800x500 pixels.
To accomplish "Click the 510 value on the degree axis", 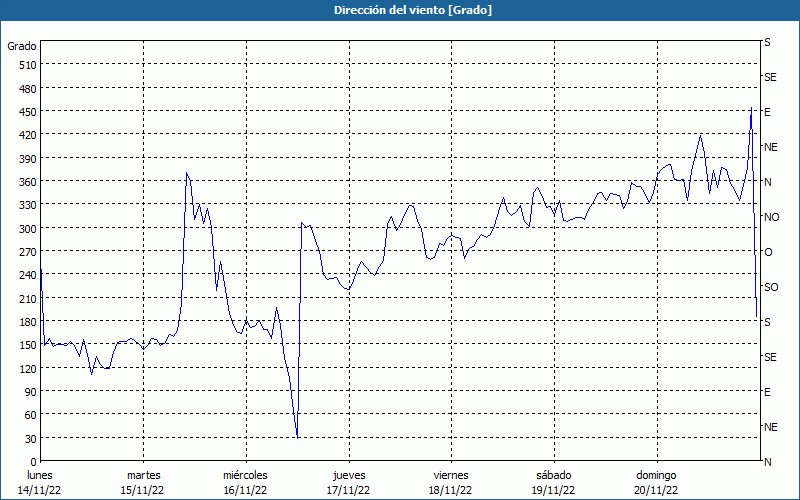I will [x=28, y=65].
